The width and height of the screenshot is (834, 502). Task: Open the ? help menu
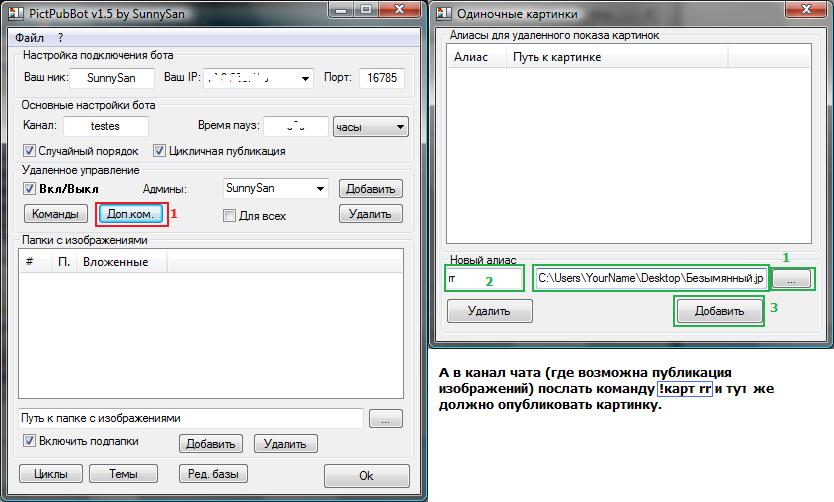point(61,37)
